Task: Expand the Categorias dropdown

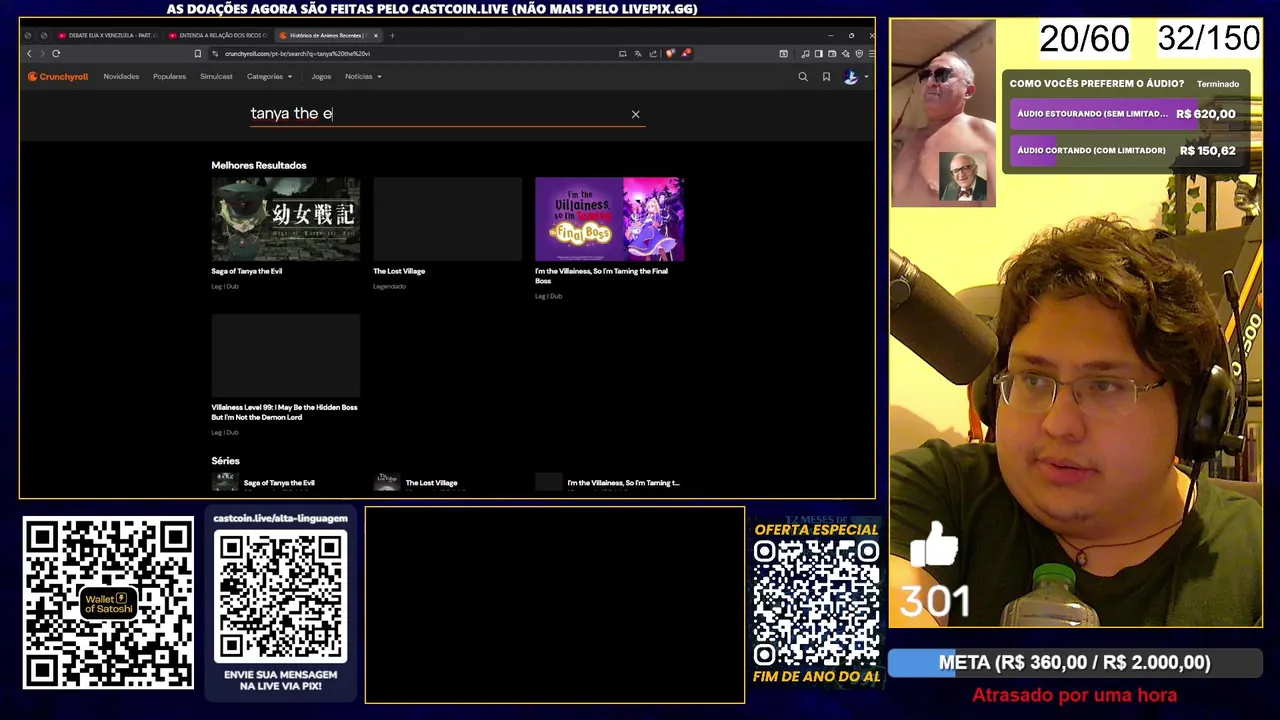Action: click(269, 76)
